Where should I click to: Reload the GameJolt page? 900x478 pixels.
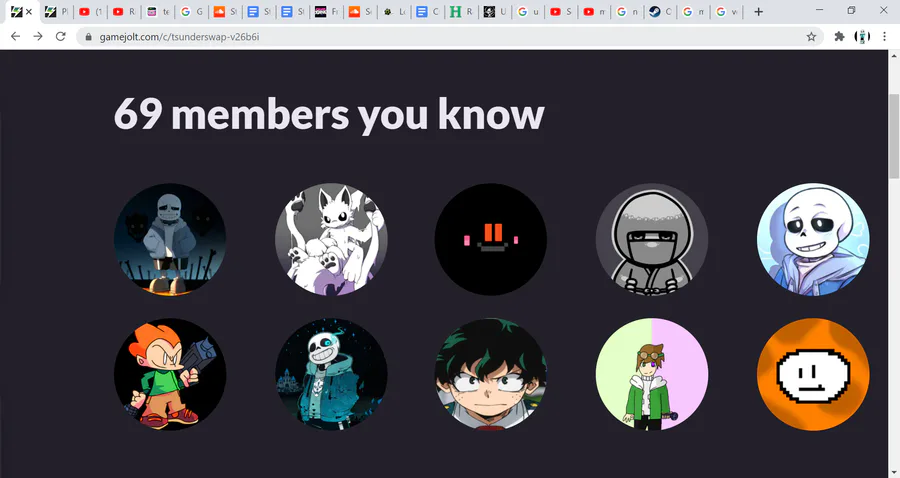[x=60, y=37]
